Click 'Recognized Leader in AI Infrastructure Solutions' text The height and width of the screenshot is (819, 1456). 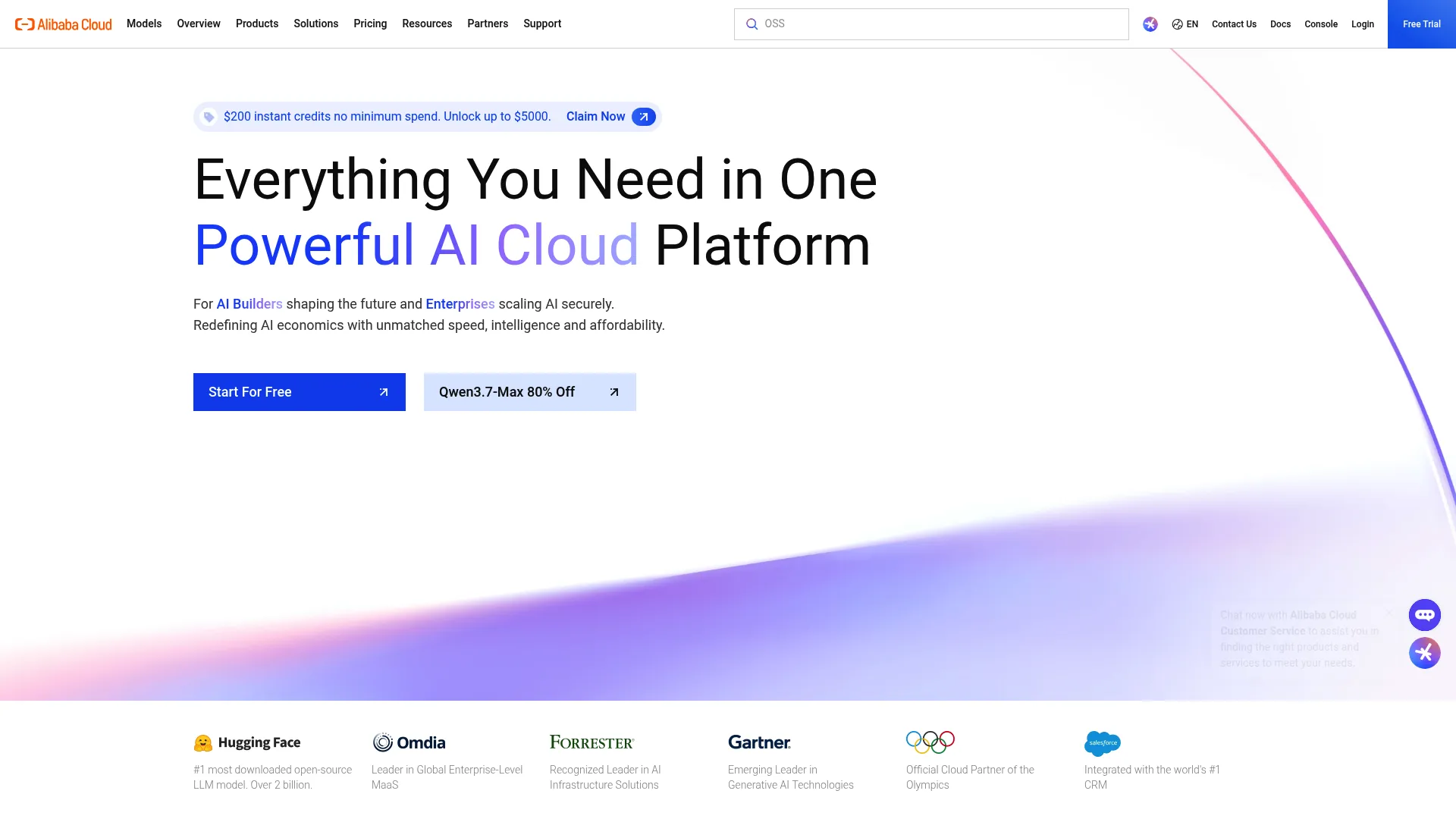(605, 777)
